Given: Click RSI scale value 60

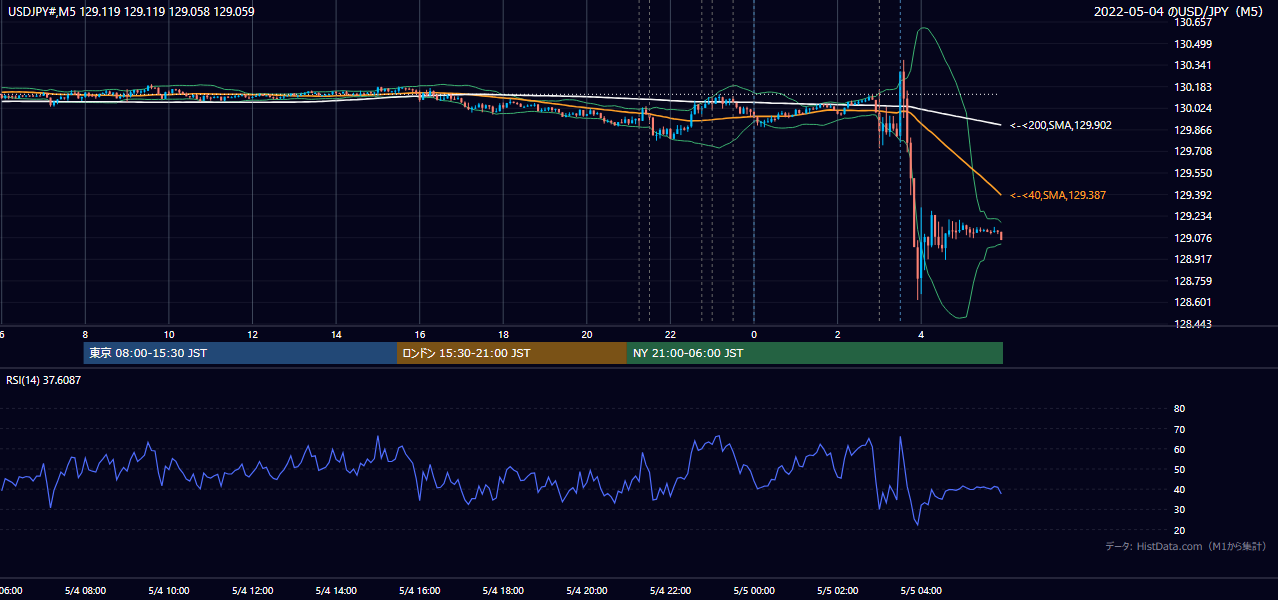Looking at the screenshot, I should (x=1179, y=449).
